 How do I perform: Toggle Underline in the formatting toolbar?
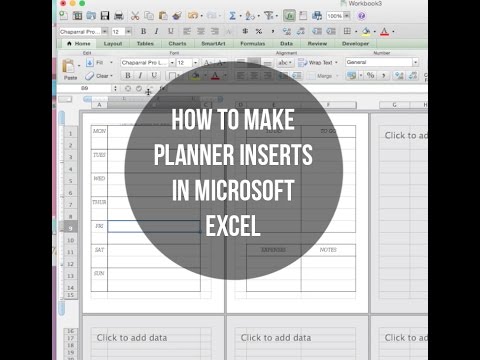click(x=171, y=31)
